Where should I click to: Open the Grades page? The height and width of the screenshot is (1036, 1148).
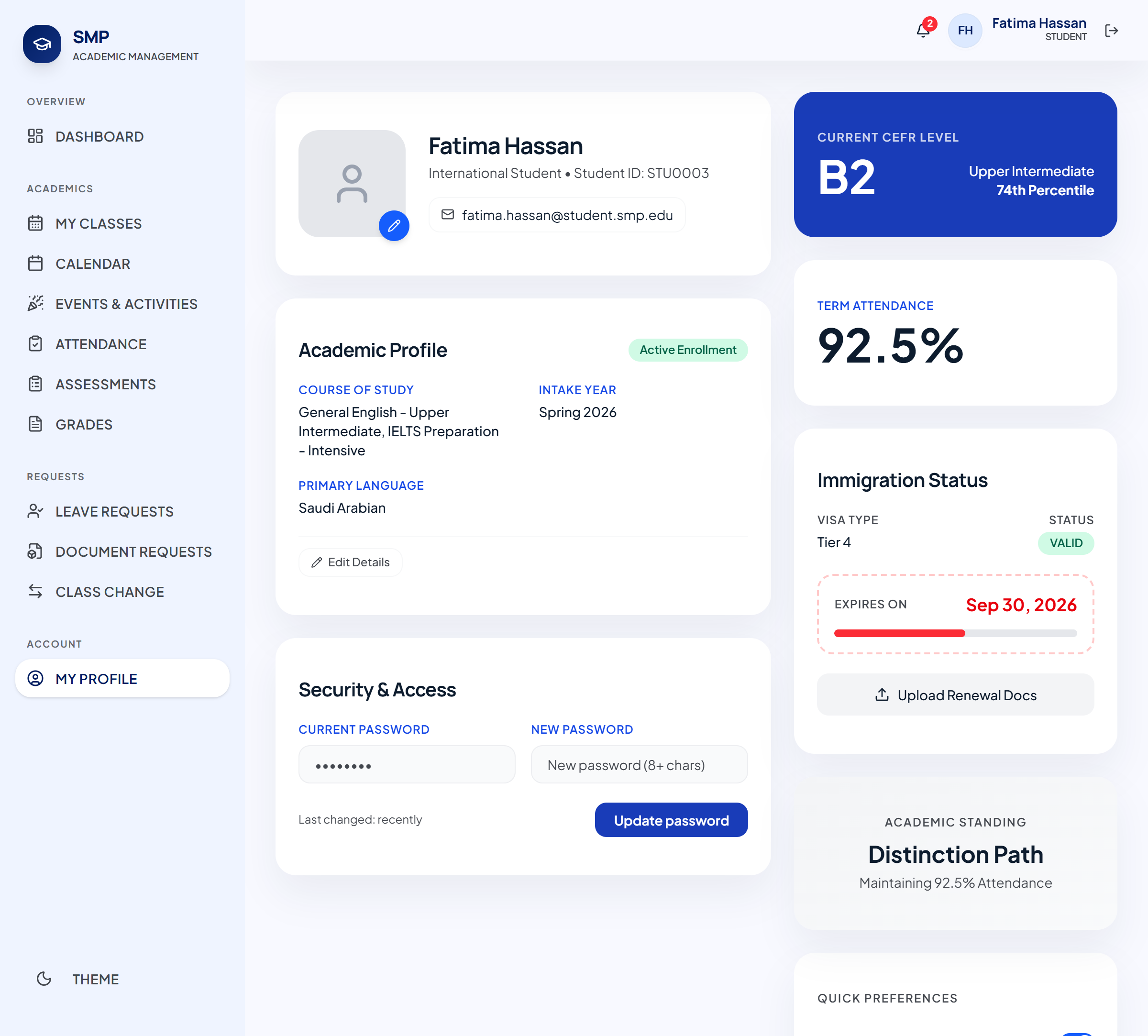click(122, 425)
